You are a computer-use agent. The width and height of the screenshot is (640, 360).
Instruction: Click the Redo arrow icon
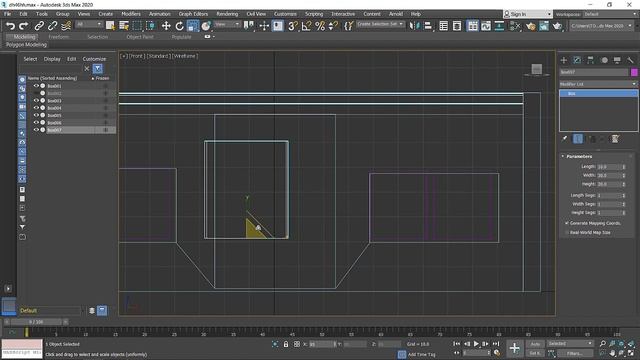[x=24, y=26]
